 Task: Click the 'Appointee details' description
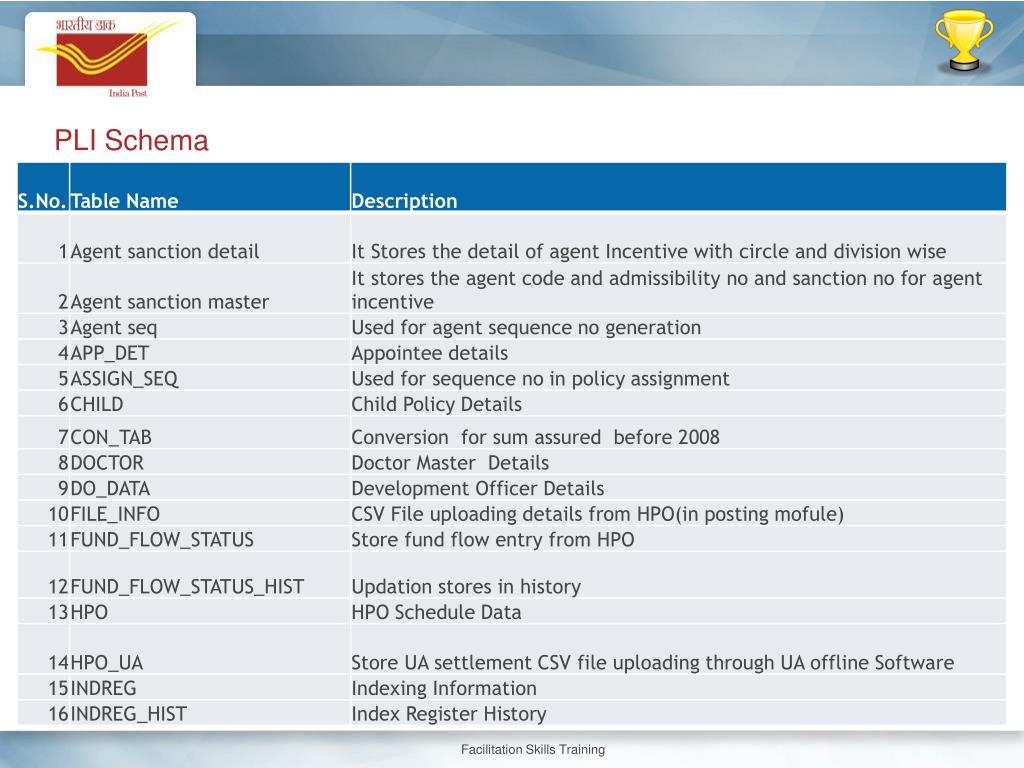click(x=430, y=353)
